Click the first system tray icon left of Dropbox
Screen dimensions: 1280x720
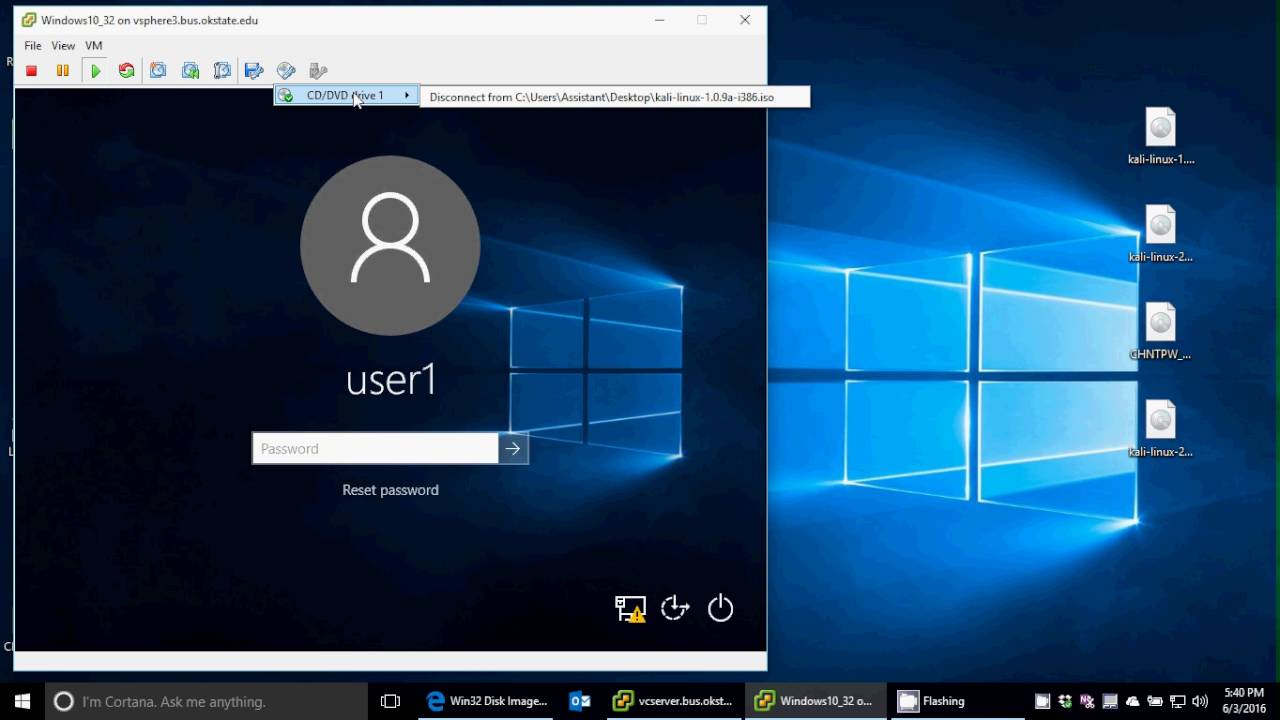(x=1042, y=701)
